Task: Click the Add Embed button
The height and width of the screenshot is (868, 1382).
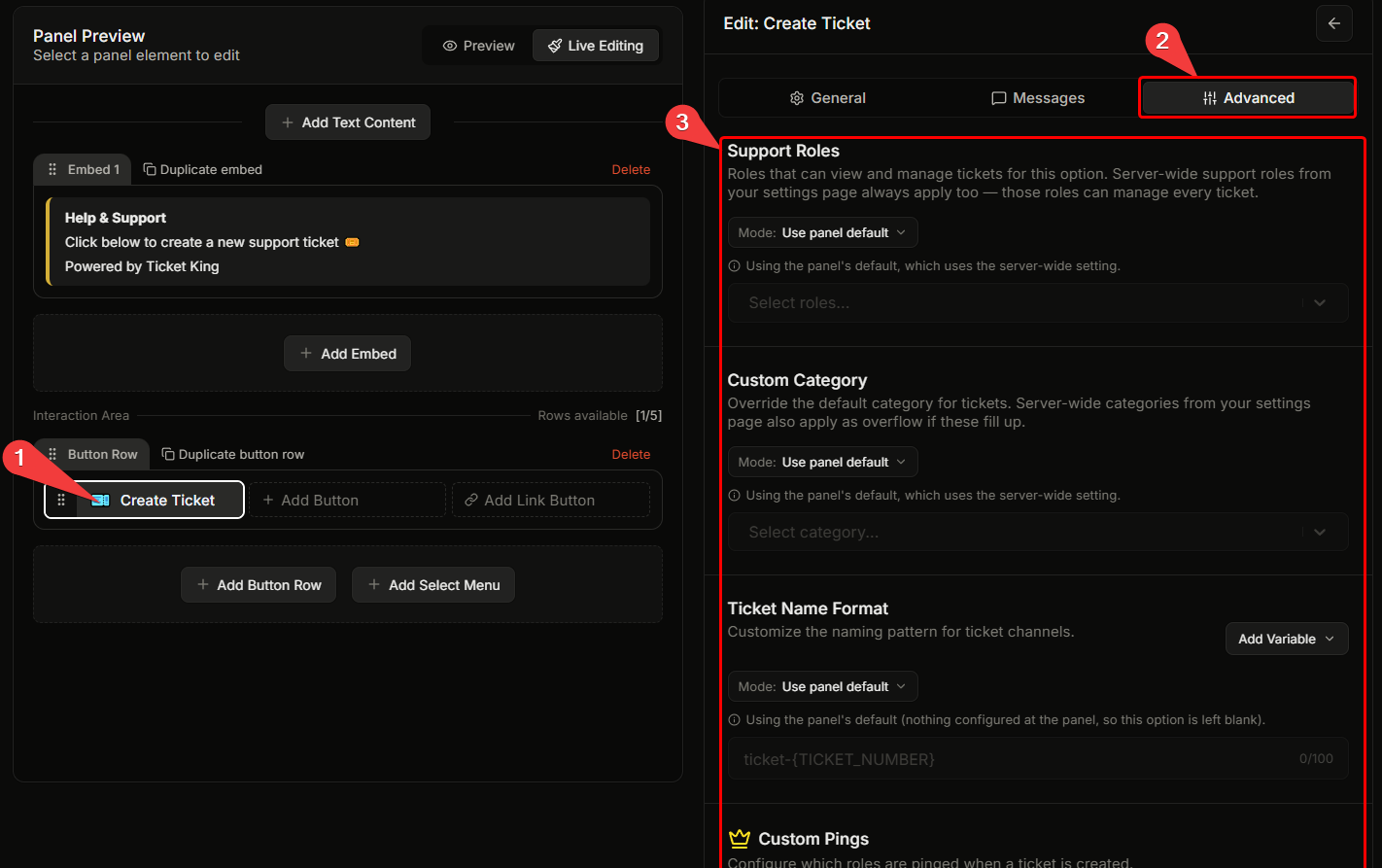Action: [x=348, y=354]
